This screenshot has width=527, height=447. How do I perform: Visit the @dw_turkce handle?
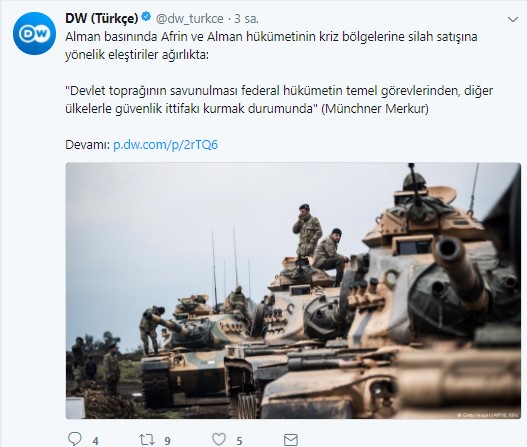point(190,18)
